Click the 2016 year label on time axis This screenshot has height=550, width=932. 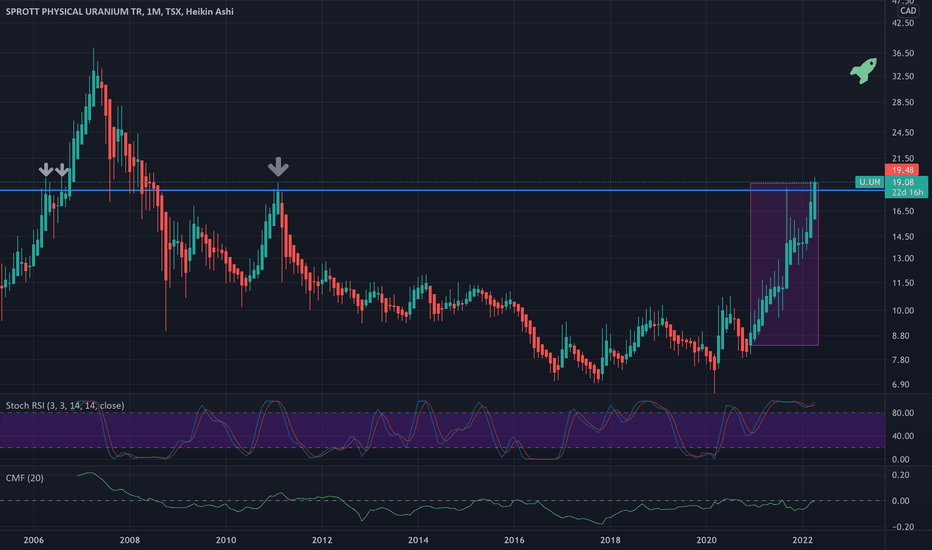coord(514,540)
